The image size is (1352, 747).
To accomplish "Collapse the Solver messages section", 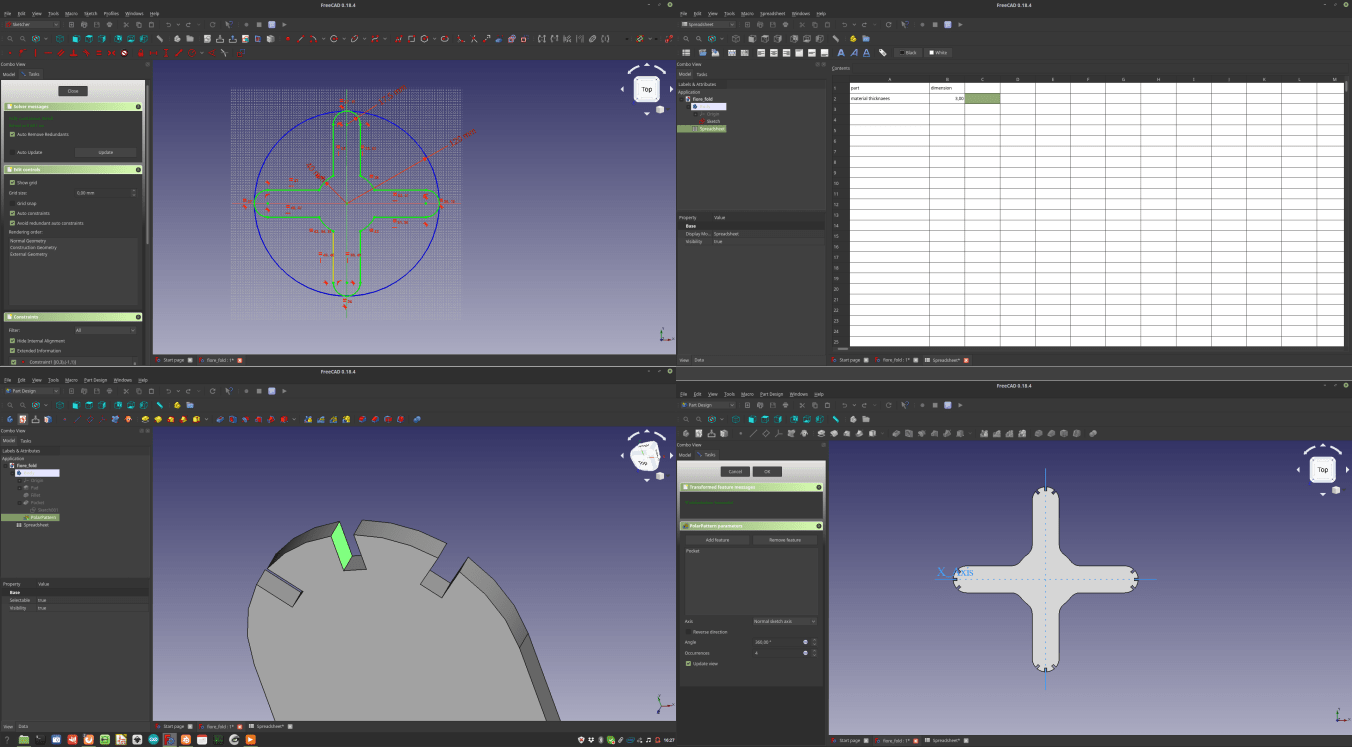I will (x=138, y=106).
